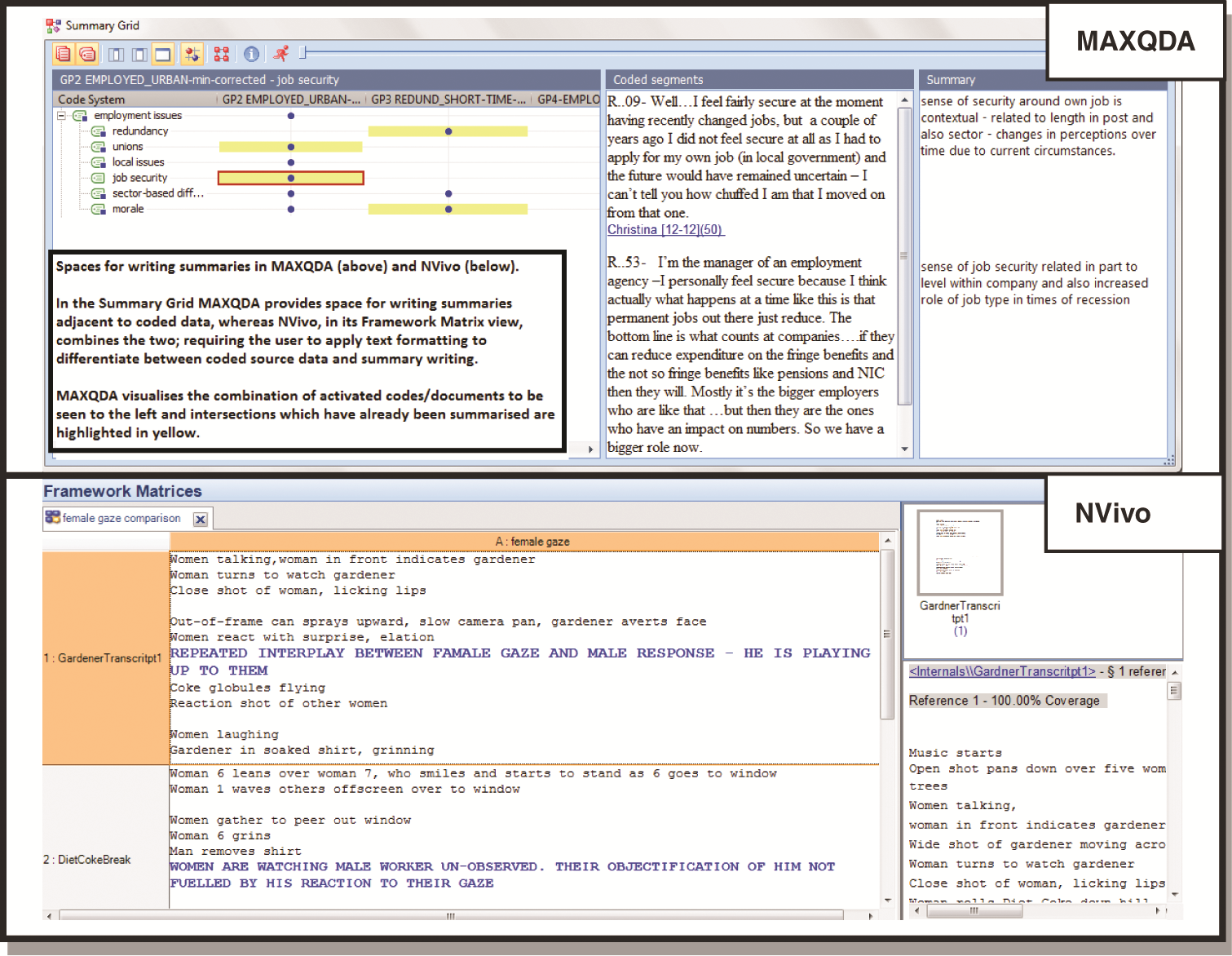The image size is (1232, 956).
Task: Select the right-column layout icon
Action: click(139, 55)
